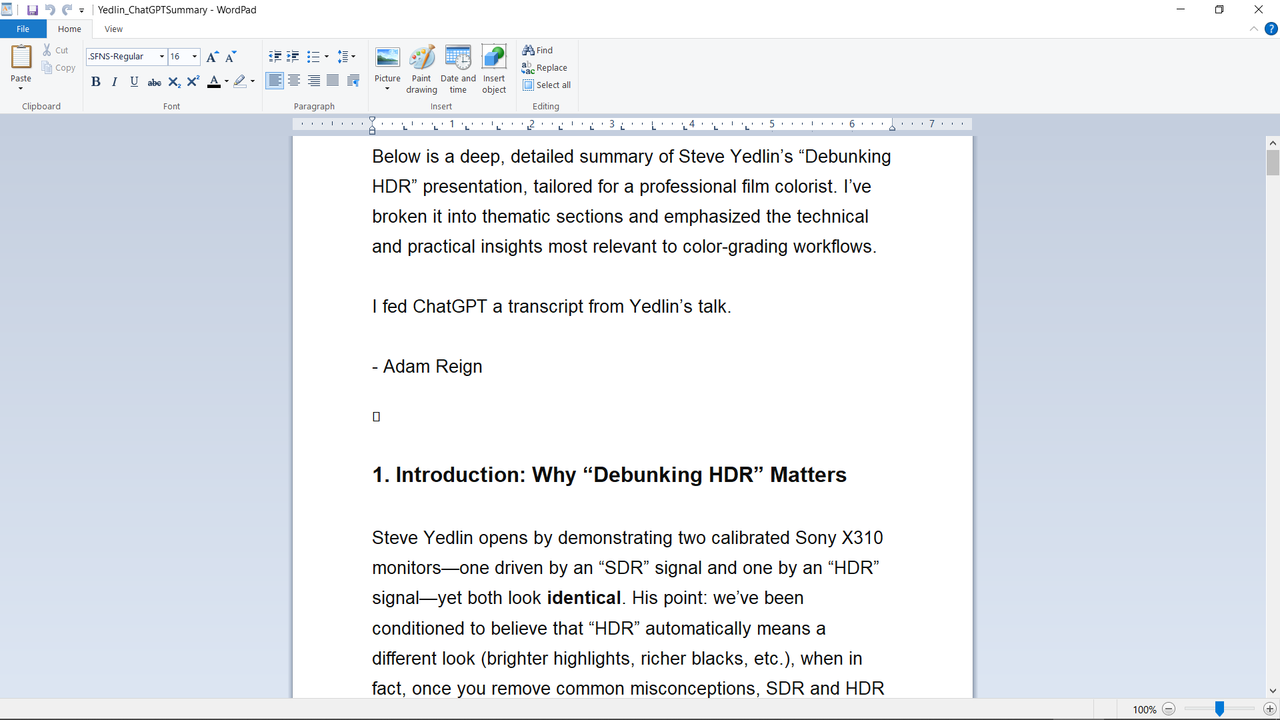The width and height of the screenshot is (1280, 720).
Task: Shrink the font size
Action: [x=231, y=57]
